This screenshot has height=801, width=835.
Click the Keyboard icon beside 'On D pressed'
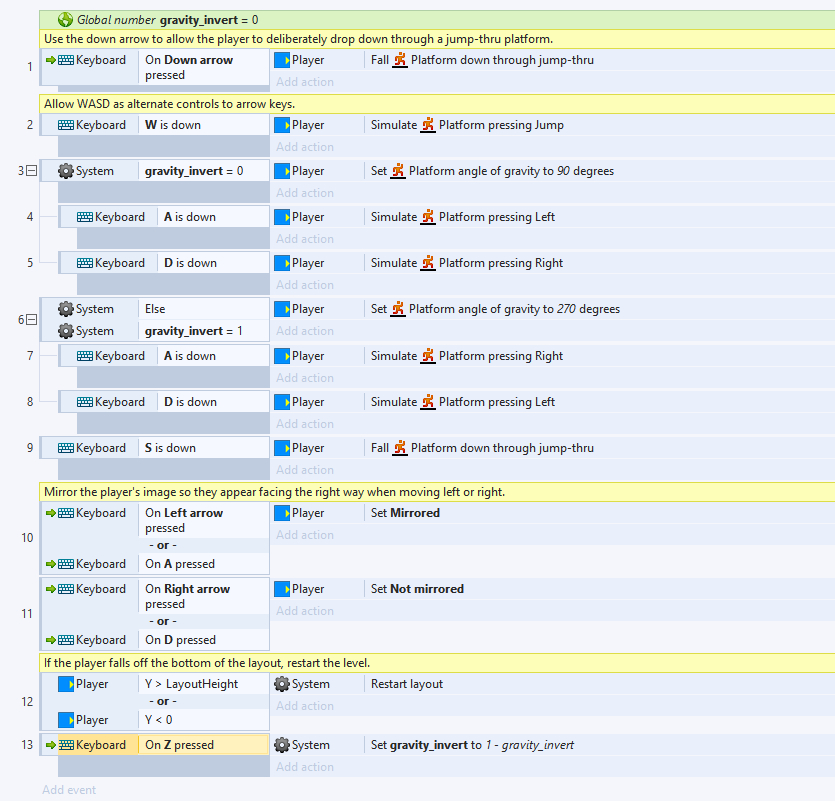66,640
